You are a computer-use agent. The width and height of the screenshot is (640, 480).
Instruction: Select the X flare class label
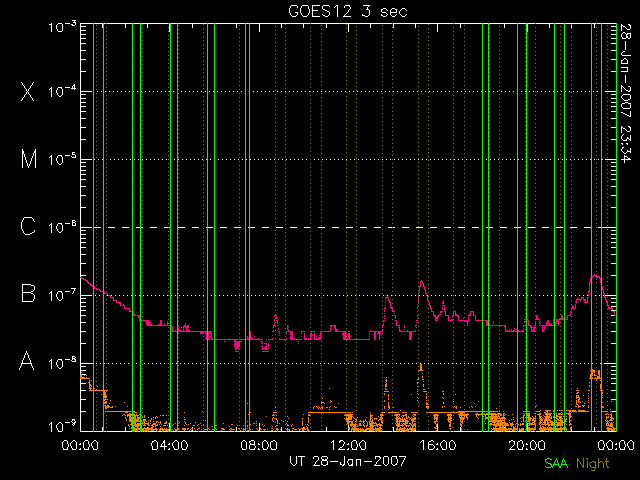(x=28, y=91)
